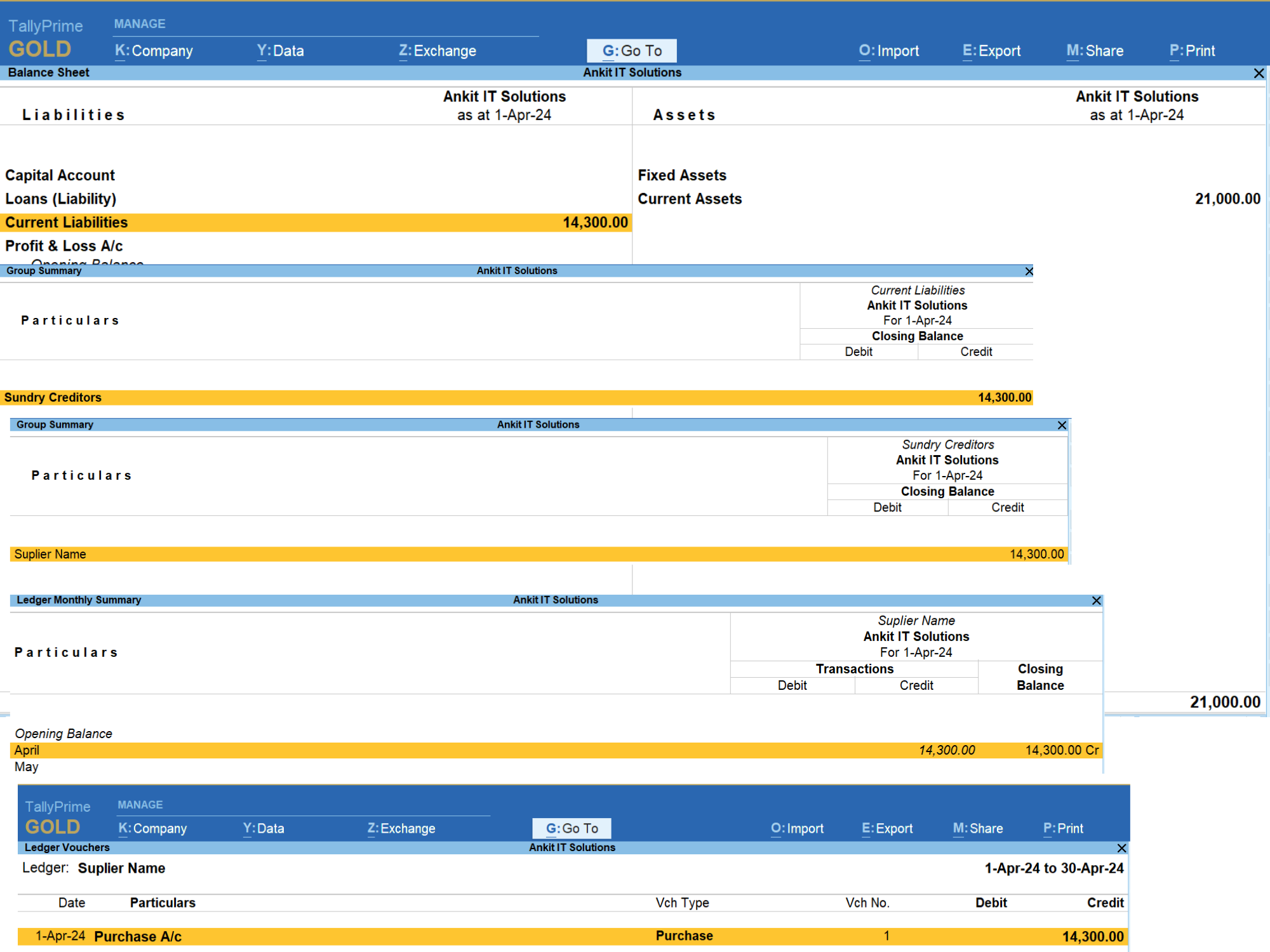Click TallyPrime GOLD logo at top
Screen dimensions: 1270x952
click(x=45, y=38)
